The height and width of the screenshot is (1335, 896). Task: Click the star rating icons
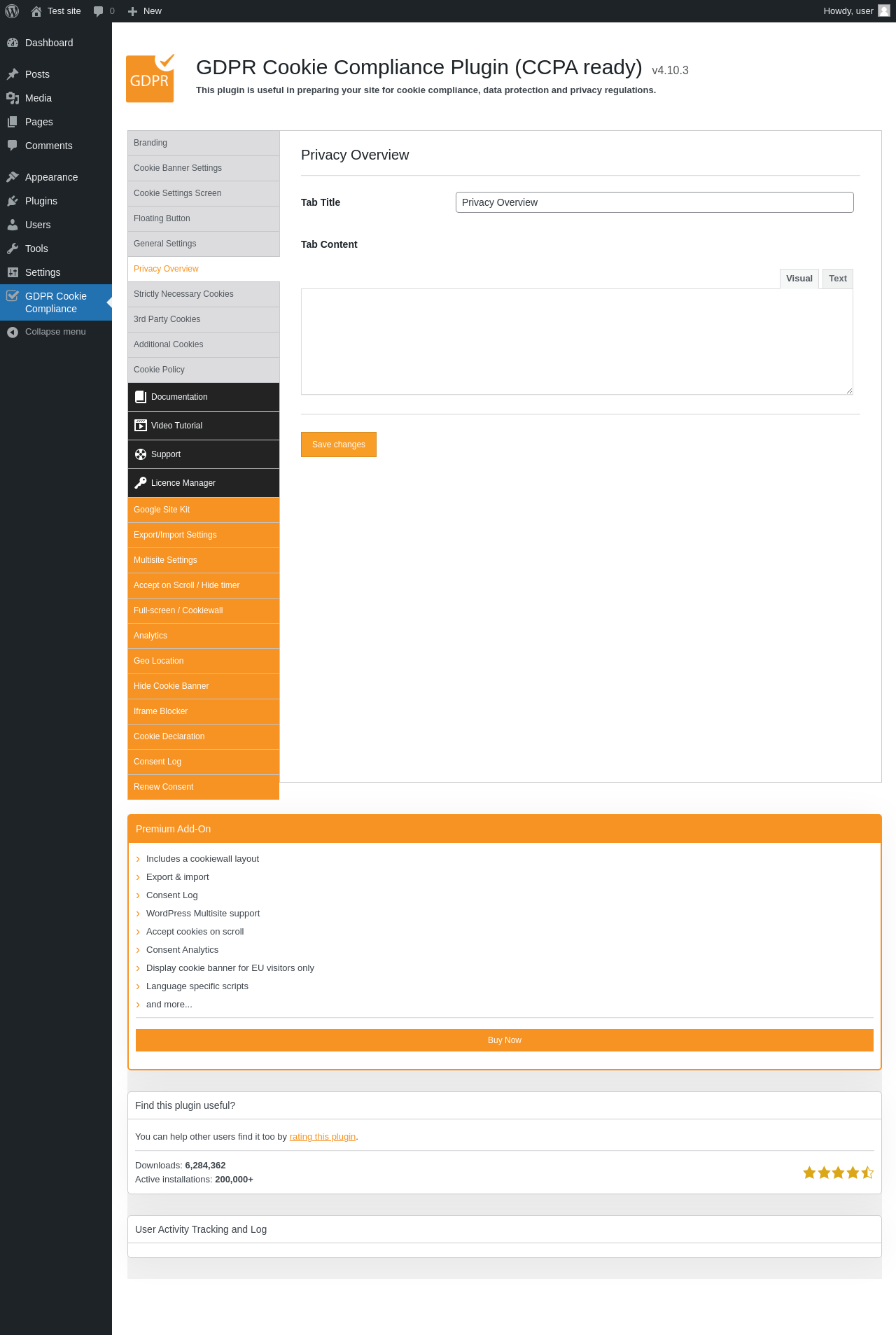(x=838, y=1173)
